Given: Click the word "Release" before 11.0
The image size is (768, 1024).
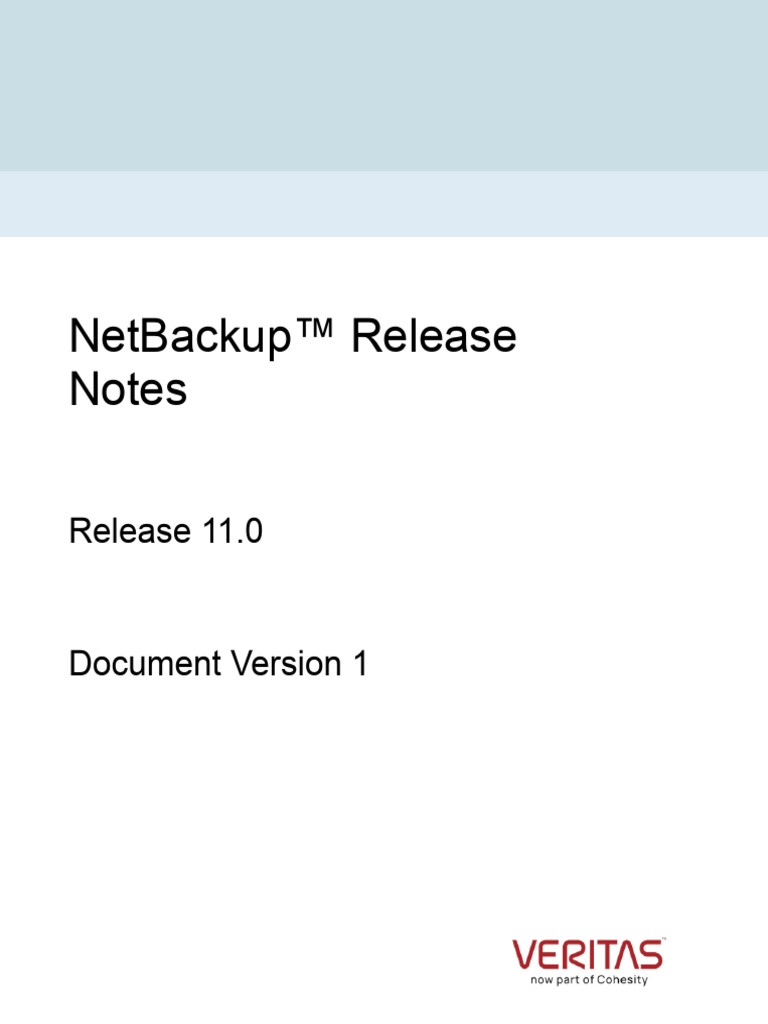Looking at the screenshot, I should 129,531.
